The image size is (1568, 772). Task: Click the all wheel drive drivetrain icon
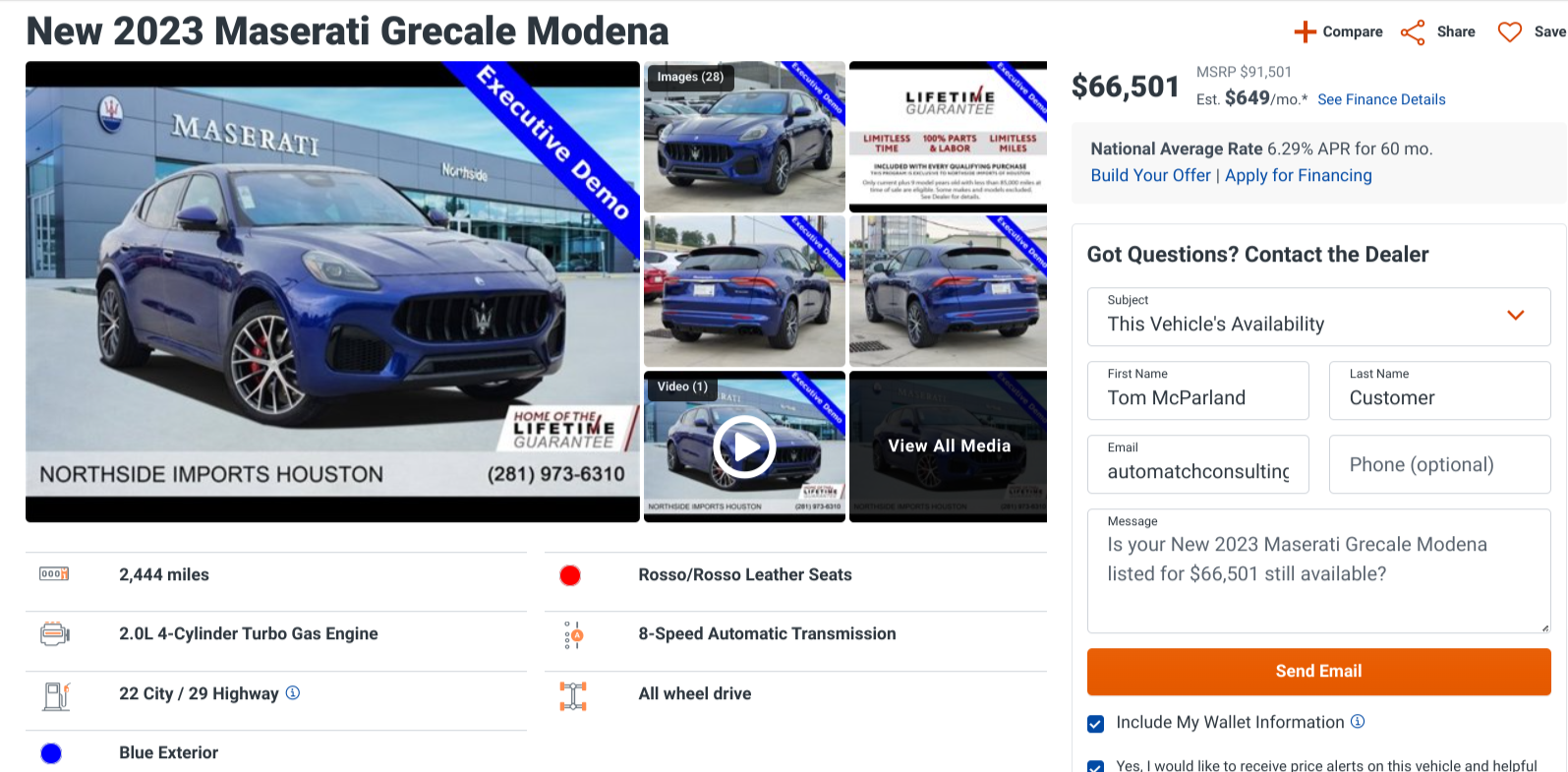pos(573,695)
